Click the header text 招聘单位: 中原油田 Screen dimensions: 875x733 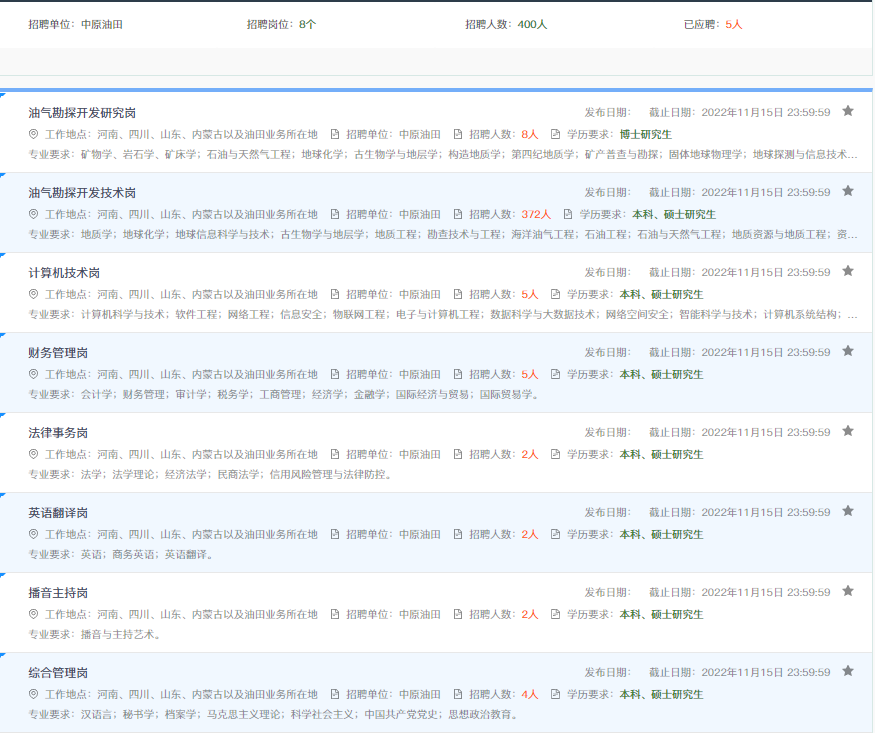point(75,25)
